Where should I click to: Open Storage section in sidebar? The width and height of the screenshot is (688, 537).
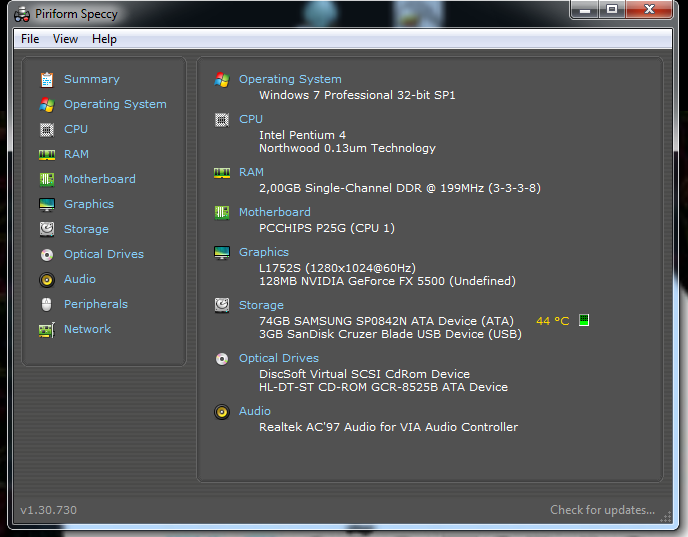click(86, 229)
